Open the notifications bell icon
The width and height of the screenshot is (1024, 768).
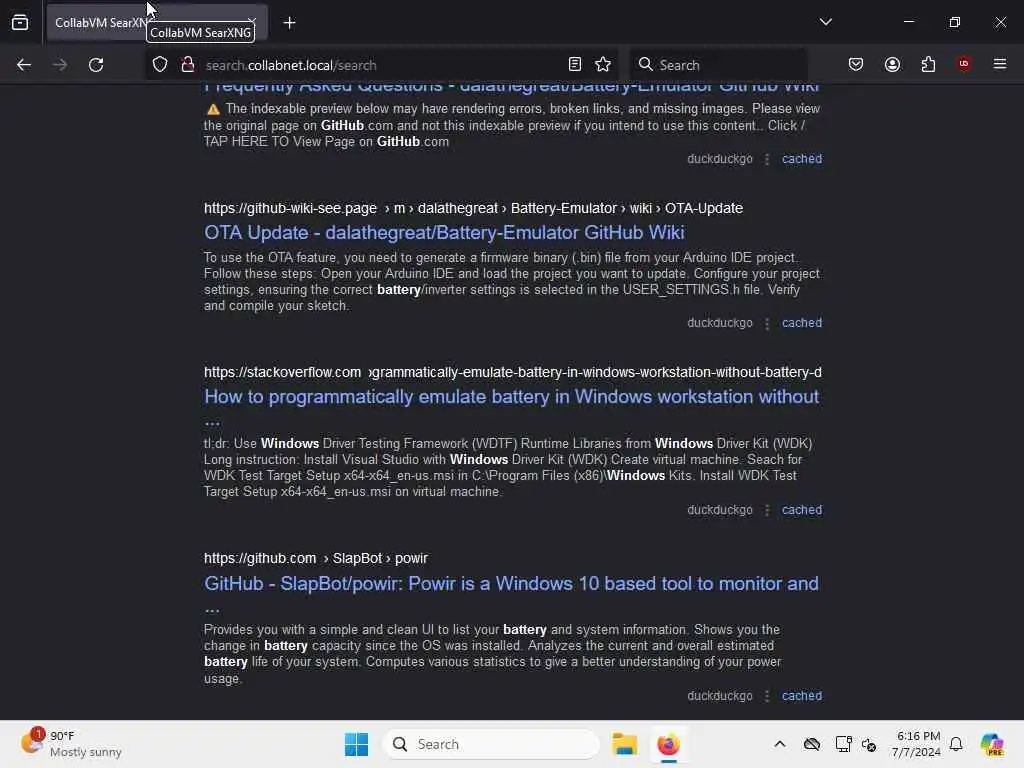[x=956, y=744]
